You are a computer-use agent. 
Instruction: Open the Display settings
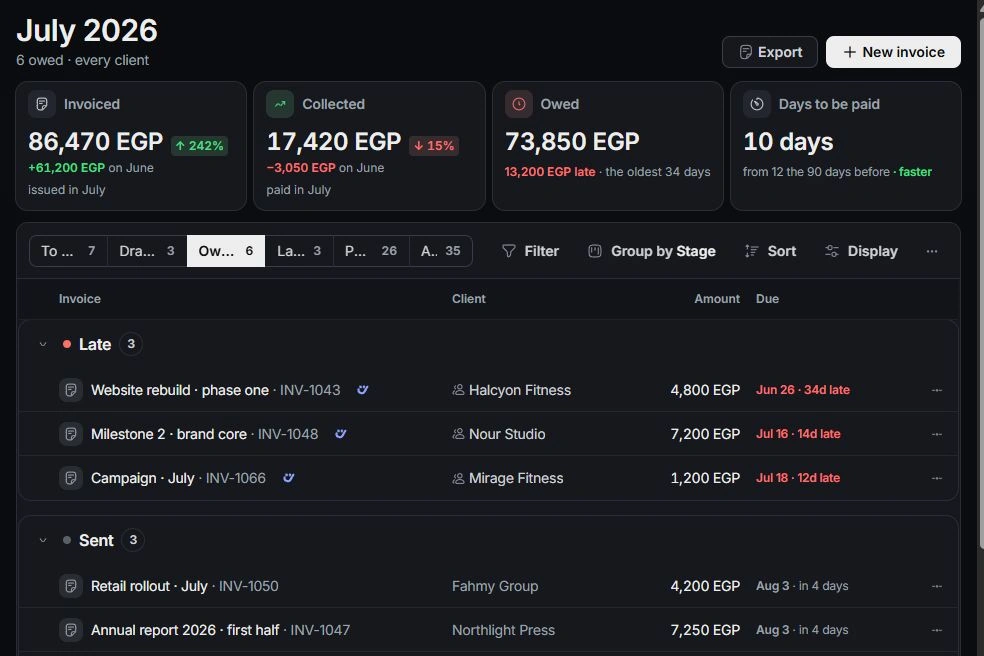[x=861, y=251]
